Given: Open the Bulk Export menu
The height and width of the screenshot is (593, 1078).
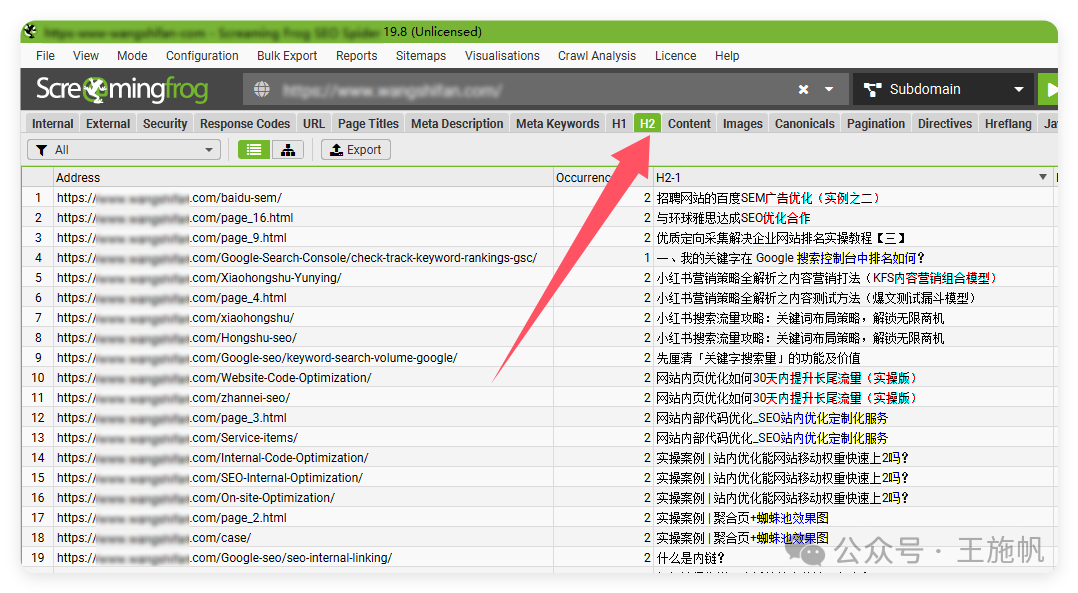Looking at the screenshot, I should point(287,56).
